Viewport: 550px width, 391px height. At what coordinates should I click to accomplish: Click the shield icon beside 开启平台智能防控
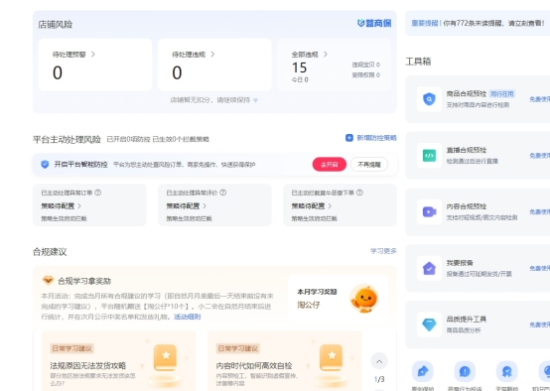point(45,164)
